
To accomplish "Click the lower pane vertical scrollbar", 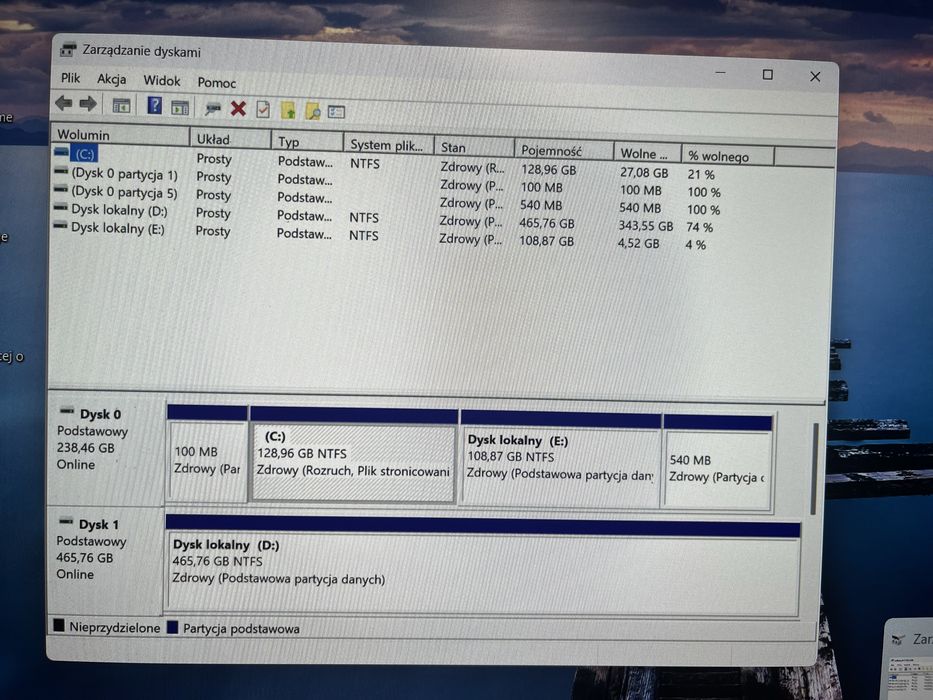I will point(814,469).
